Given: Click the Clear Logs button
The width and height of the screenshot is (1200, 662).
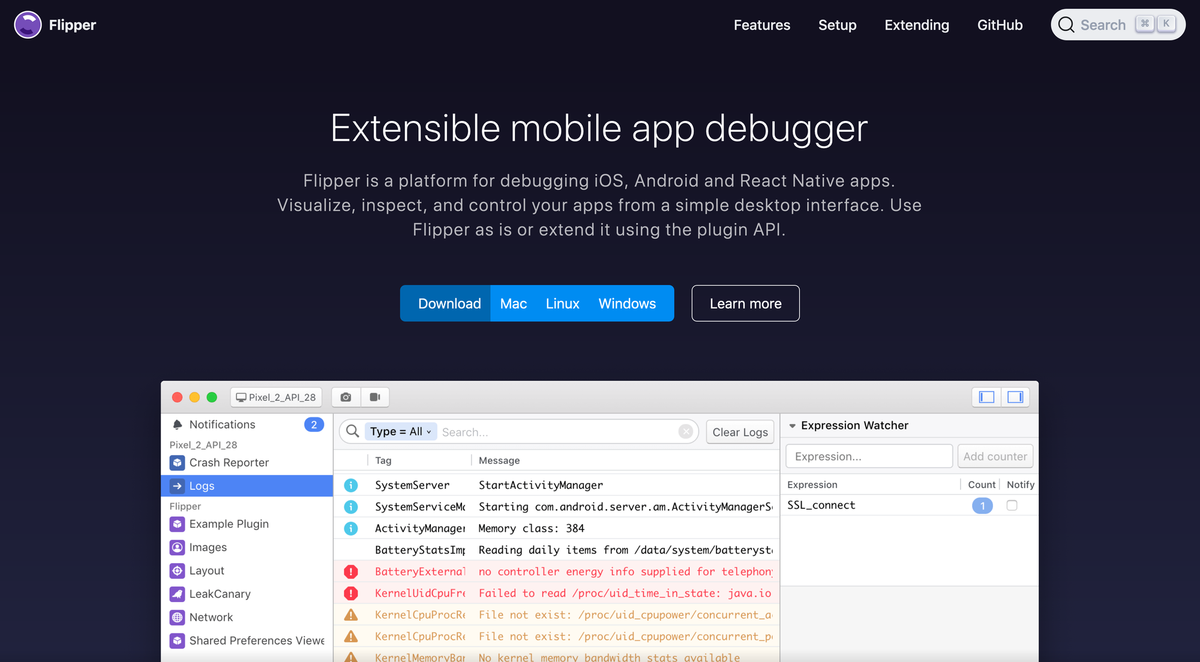Looking at the screenshot, I should tap(741, 432).
